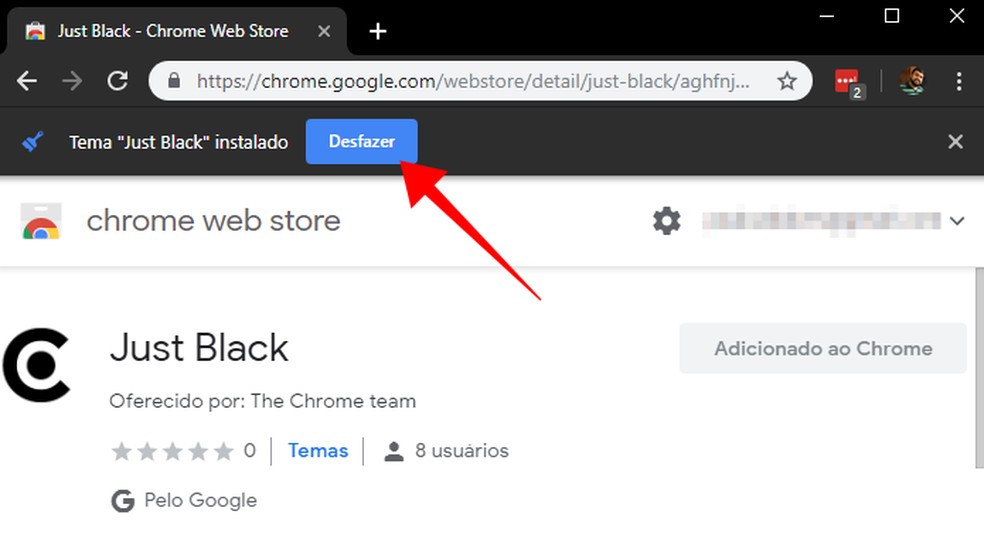This screenshot has width=984, height=552.
Task: Open the red extension icon with badge 2
Action: click(848, 82)
